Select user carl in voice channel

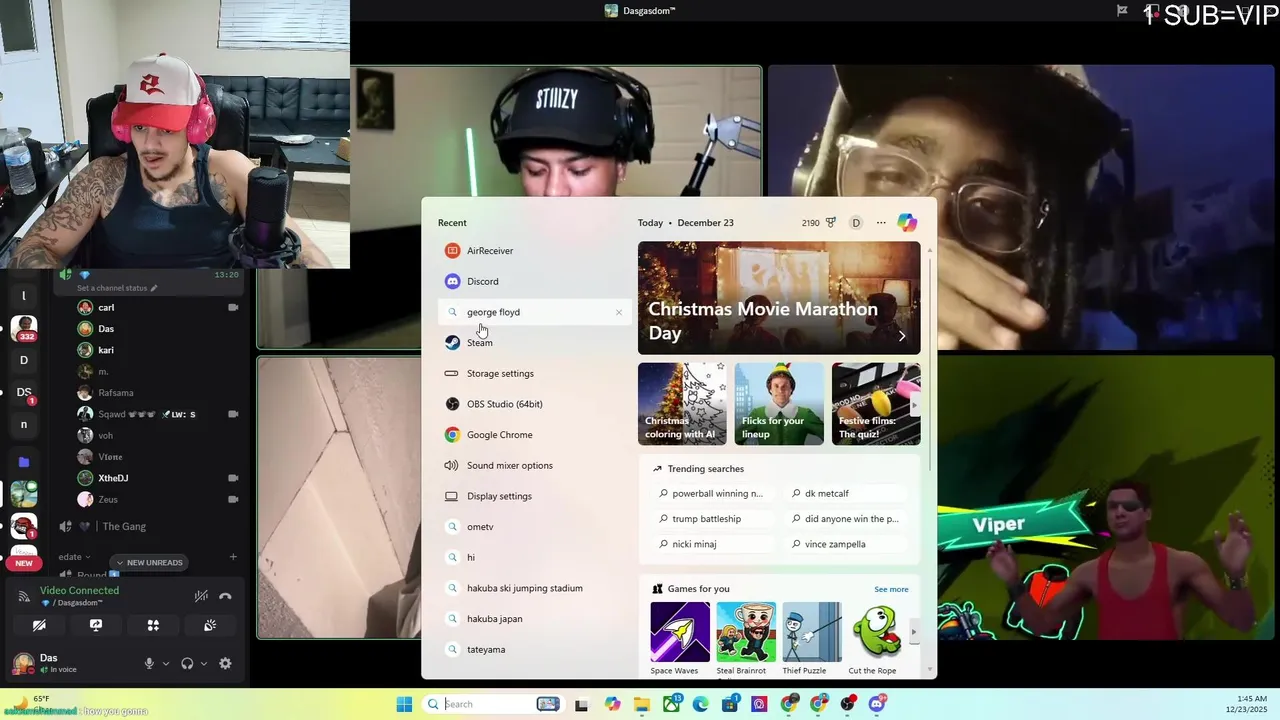[x=158, y=307]
